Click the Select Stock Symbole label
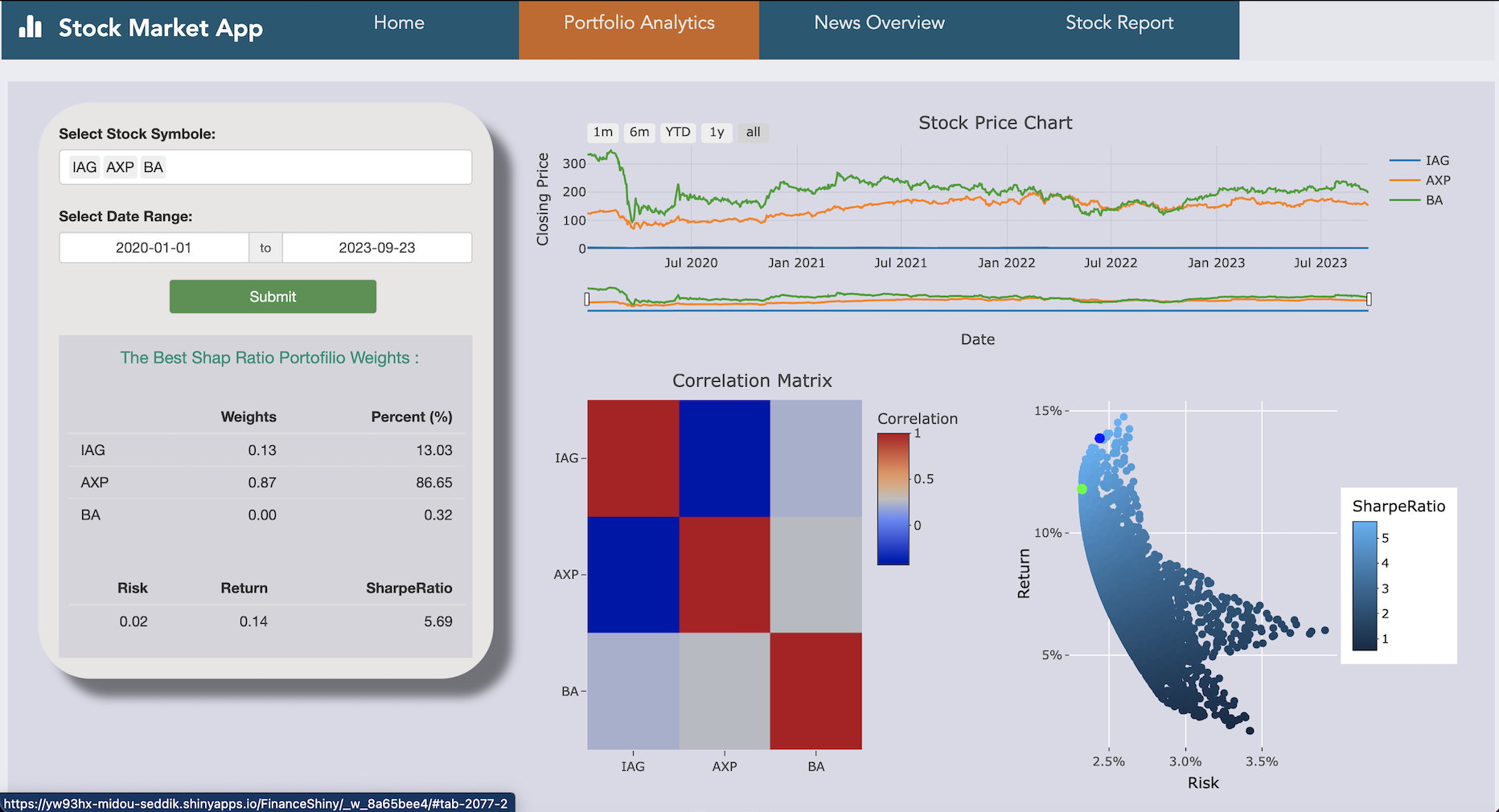 [137, 133]
